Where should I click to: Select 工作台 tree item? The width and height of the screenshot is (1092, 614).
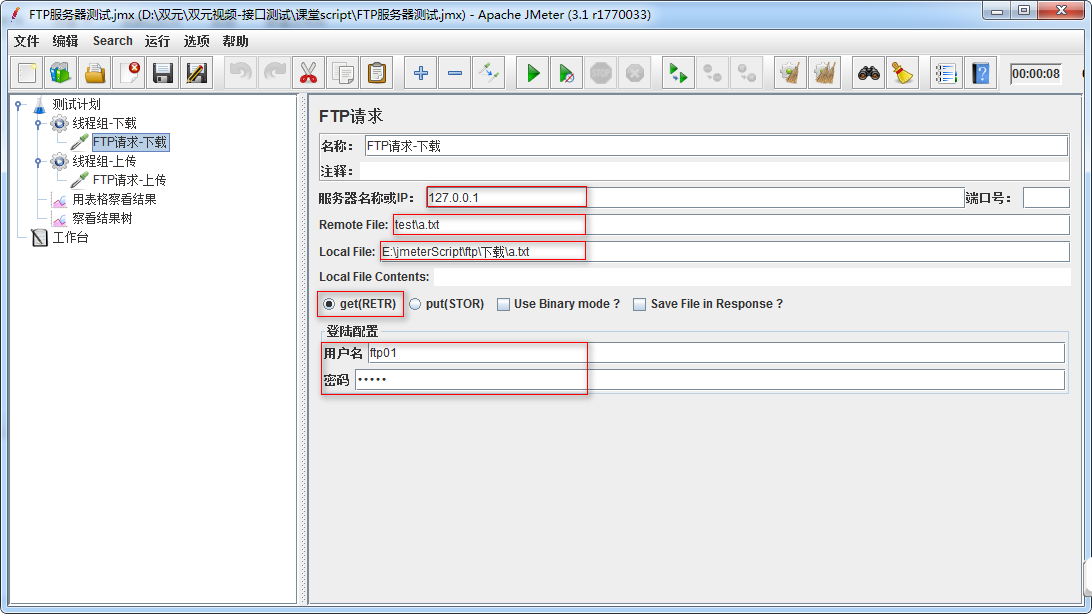(70, 237)
